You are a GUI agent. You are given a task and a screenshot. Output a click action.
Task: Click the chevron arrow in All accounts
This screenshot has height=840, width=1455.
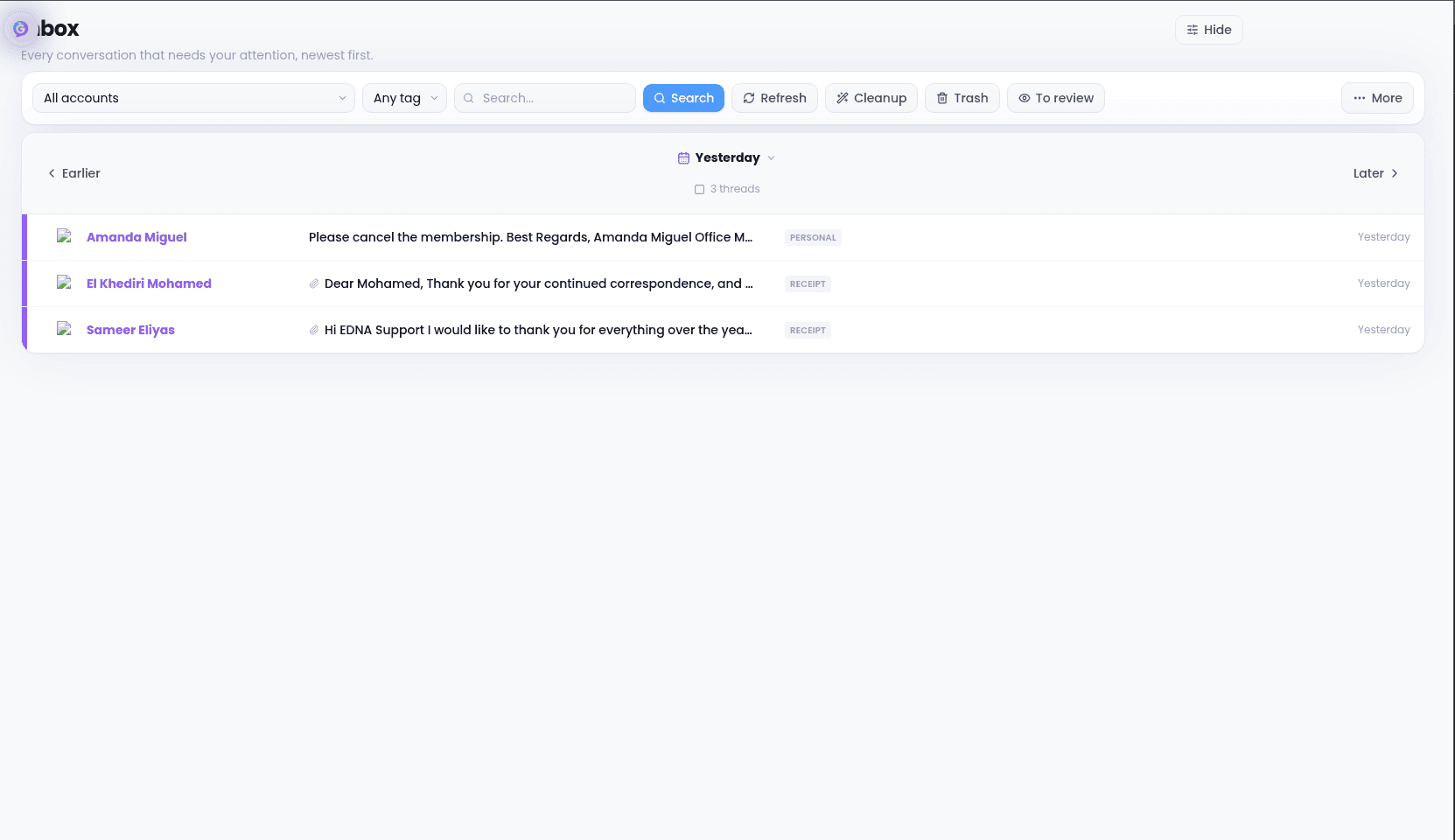point(342,98)
